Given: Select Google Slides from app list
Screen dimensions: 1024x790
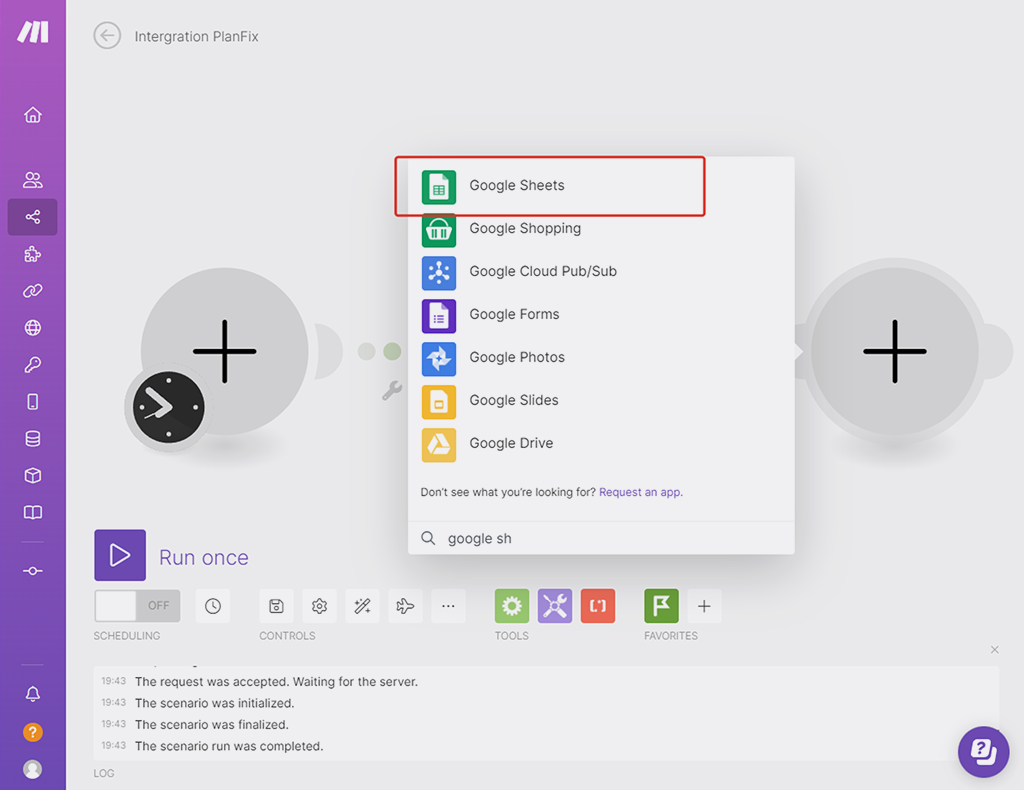Looking at the screenshot, I should (601, 401).
